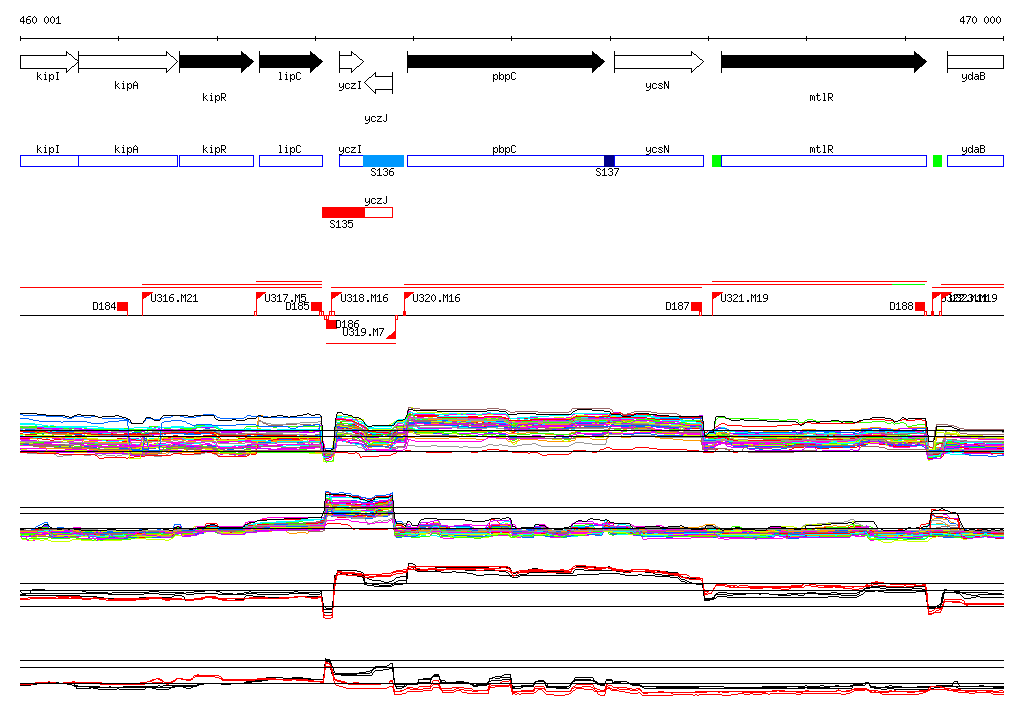Click the blue-outlined kipI annotation box
Viewport: 1024px width, 714px height.
pos(49,161)
